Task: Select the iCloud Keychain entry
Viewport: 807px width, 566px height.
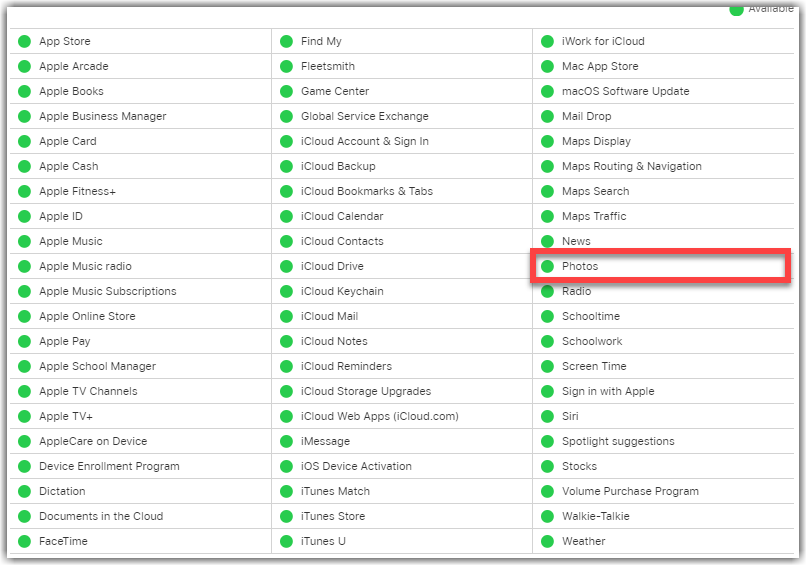Action: (342, 292)
